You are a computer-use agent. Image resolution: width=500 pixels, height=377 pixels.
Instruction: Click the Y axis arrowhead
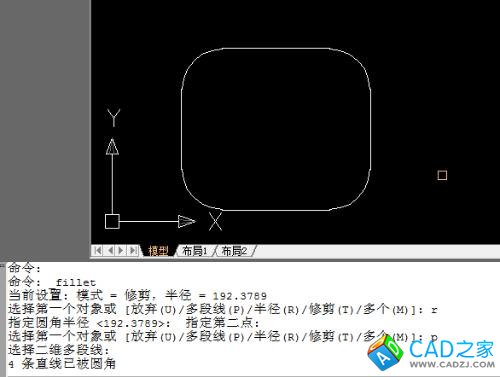pyautogui.click(x=112, y=147)
